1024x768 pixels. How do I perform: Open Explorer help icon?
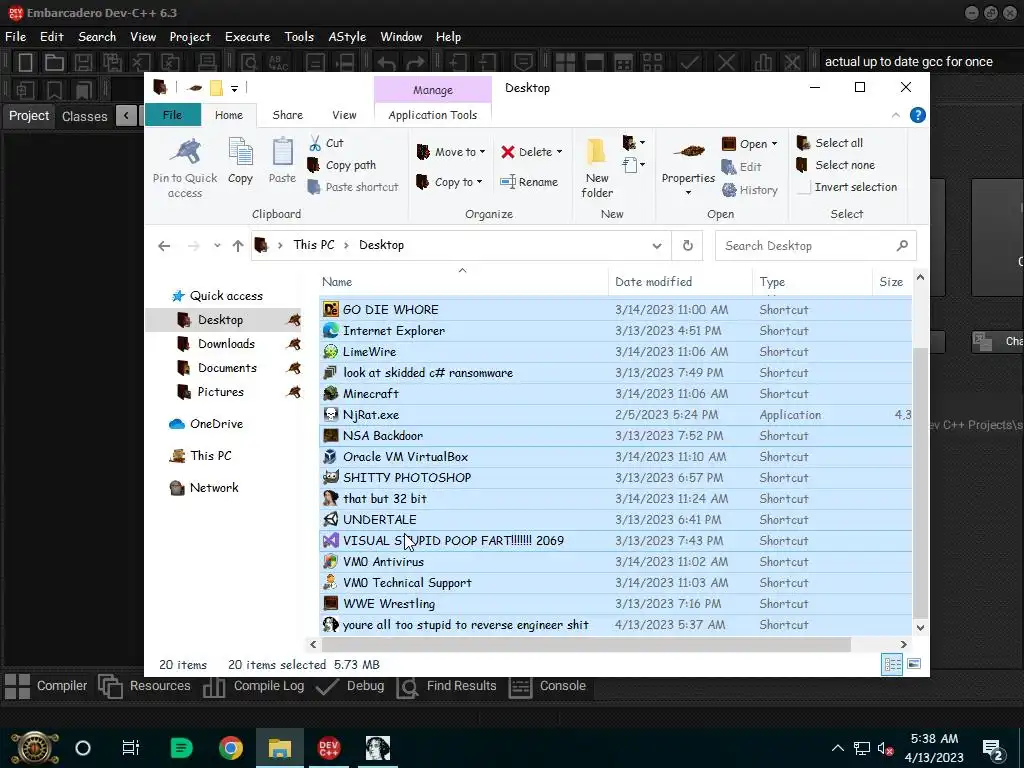pos(918,115)
